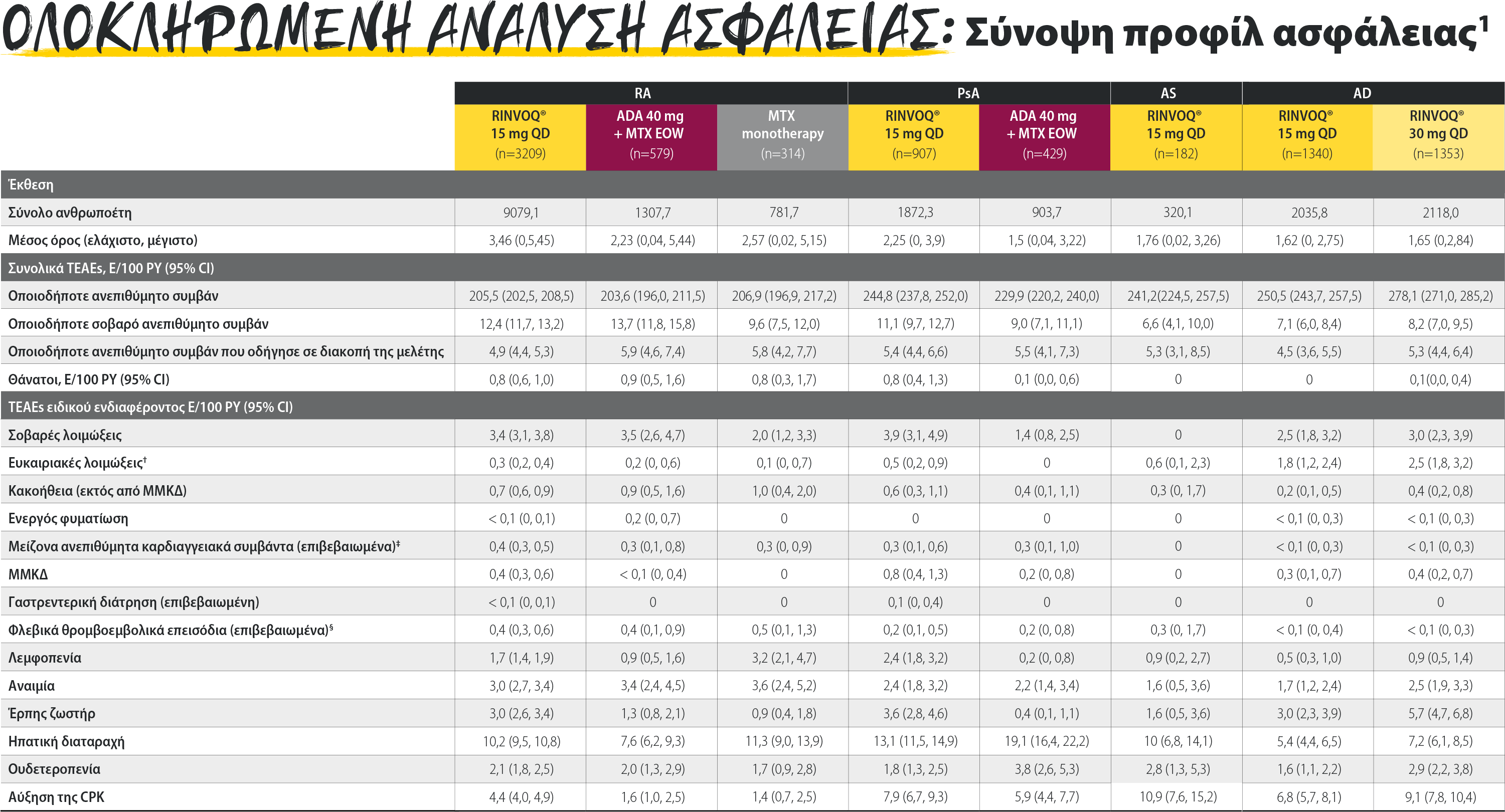This screenshot has width=1505, height=812.
Task: Click the TEAEs ειδικού ενδιαφέροντος section header
Action: coord(150,407)
